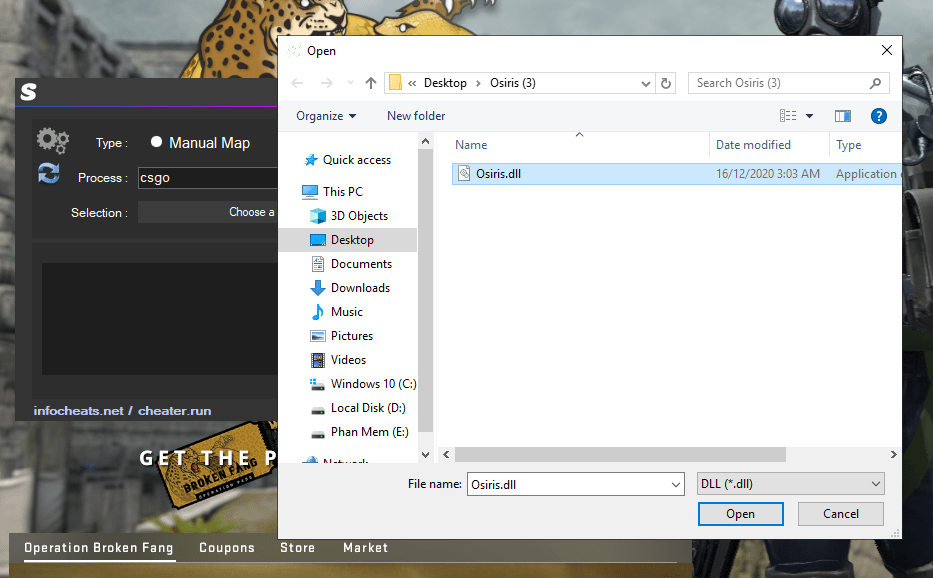Go back in Open dialog
Image resolution: width=933 pixels, height=578 pixels.
pyautogui.click(x=298, y=83)
